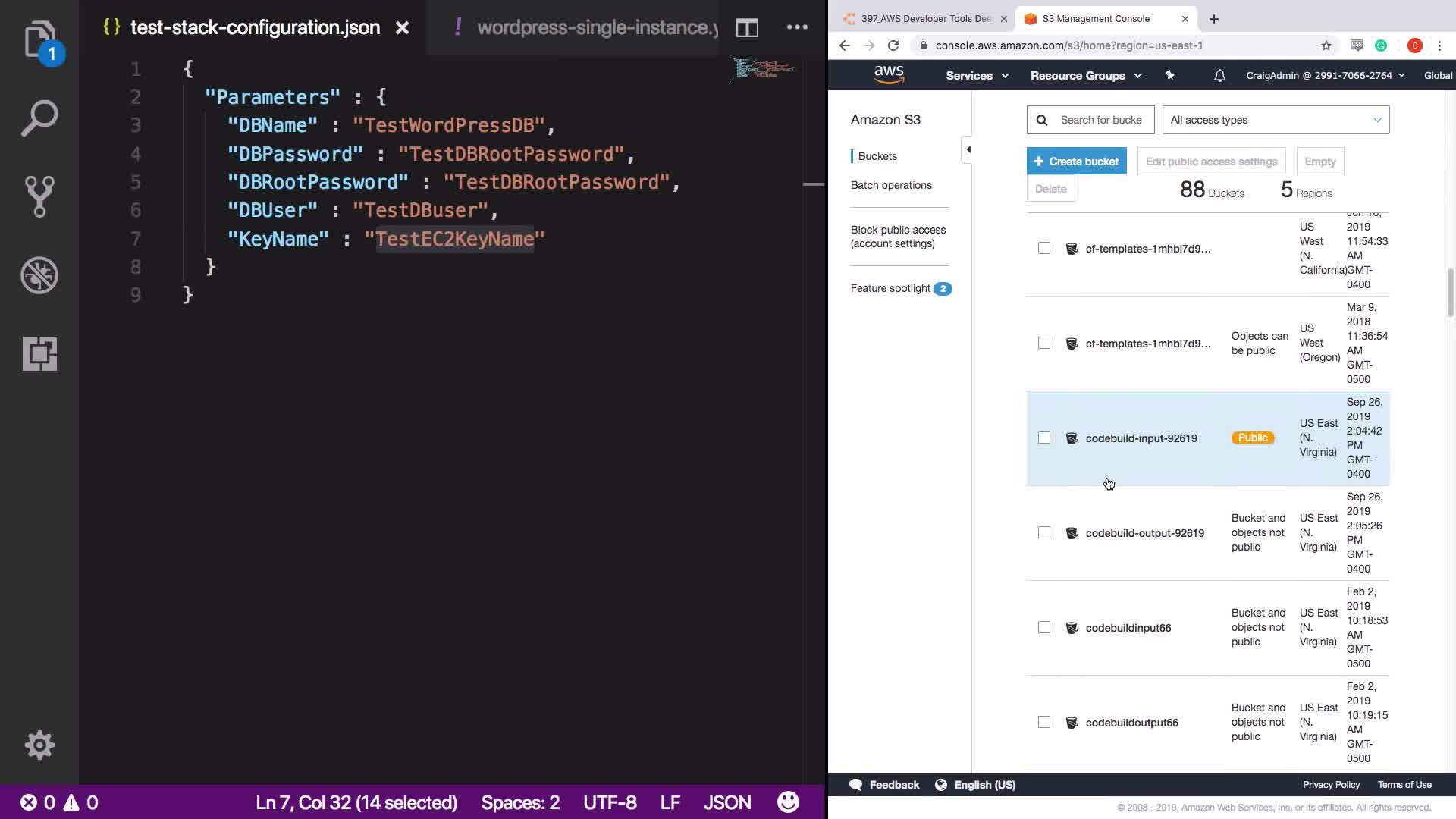Click the Create bucket button
Viewport: 1456px width, 819px height.
pos(1076,162)
